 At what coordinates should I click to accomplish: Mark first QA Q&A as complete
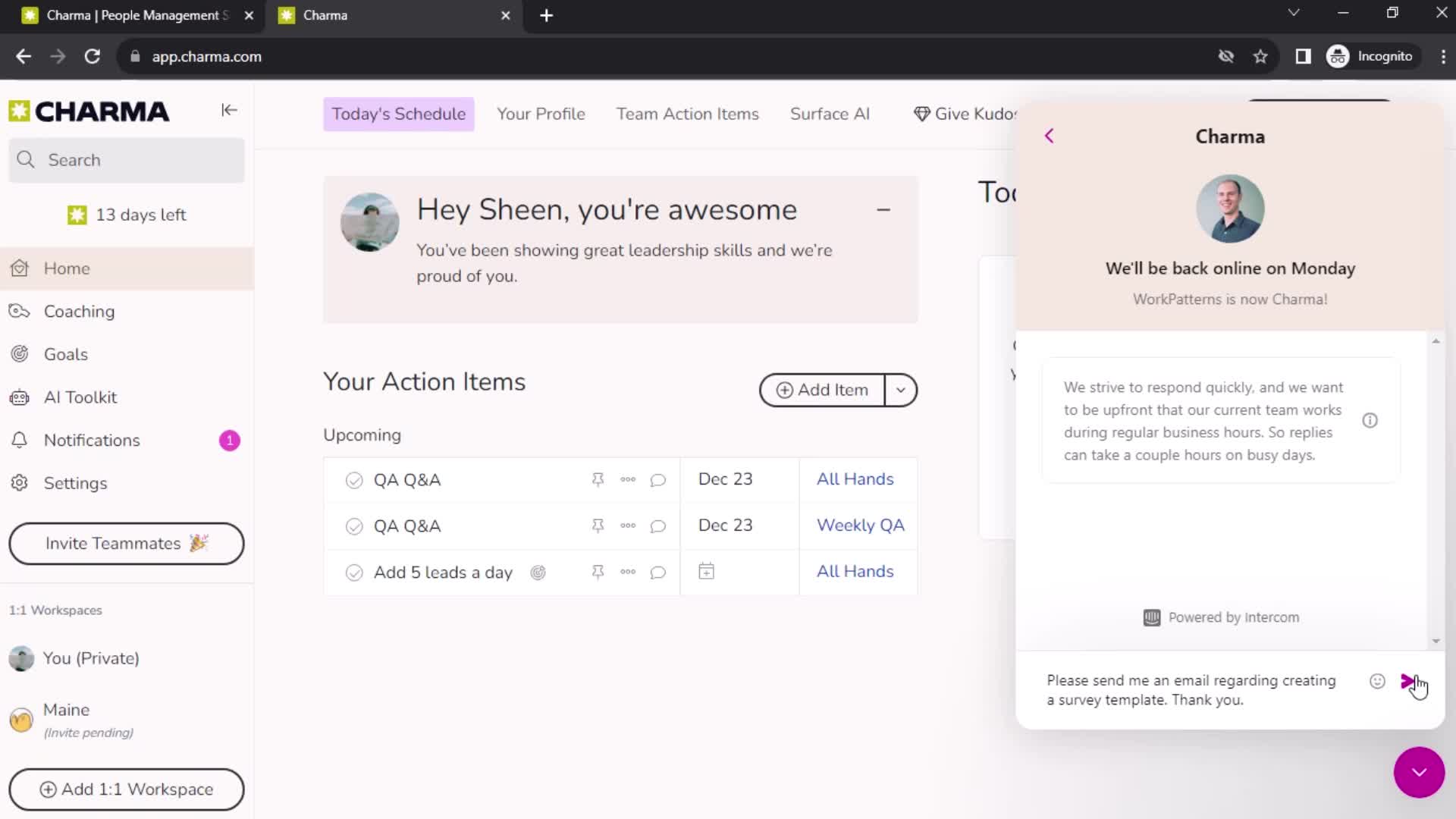click(x=354, y=480)
